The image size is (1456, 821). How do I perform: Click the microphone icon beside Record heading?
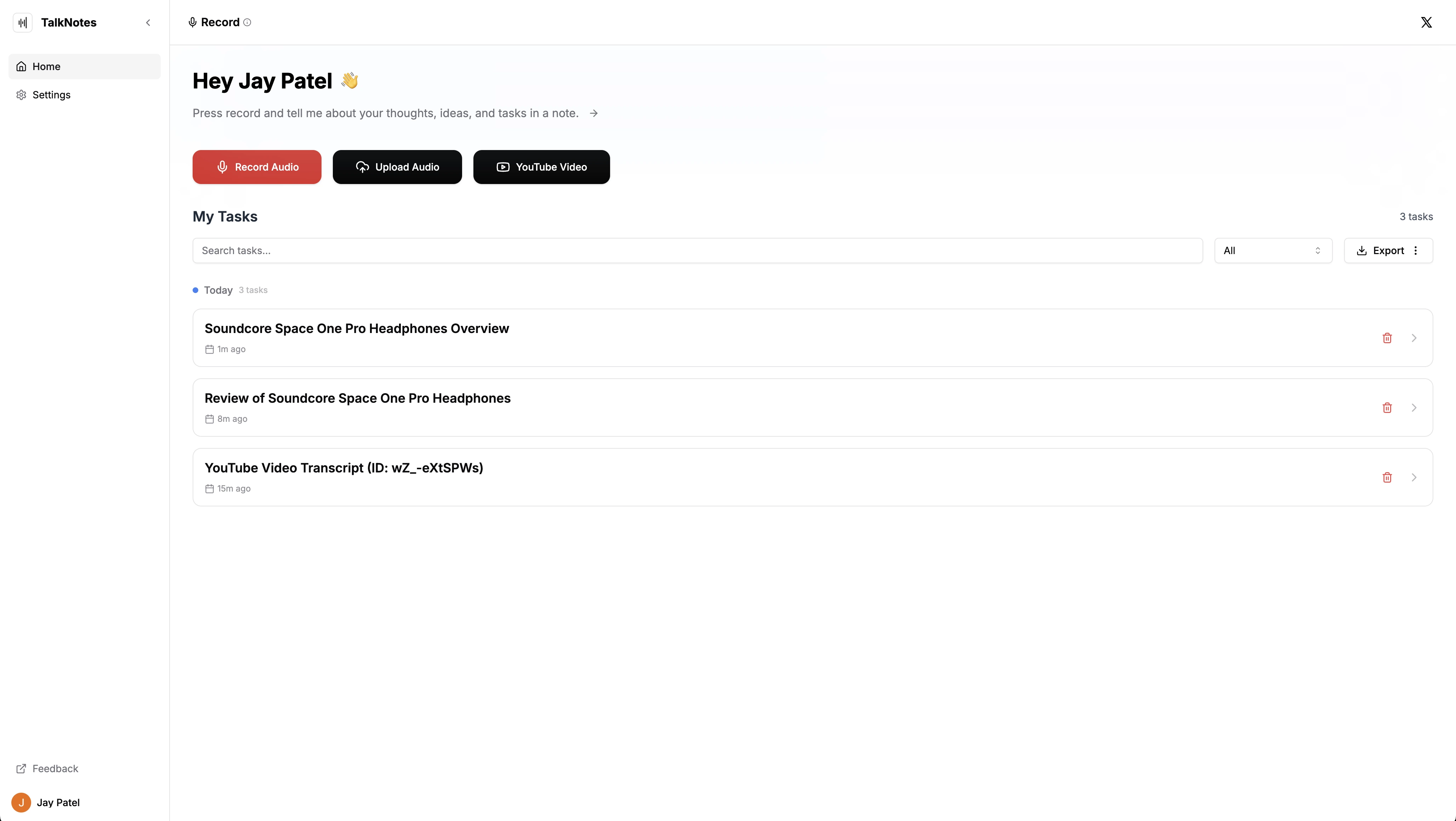coord(192,22)
